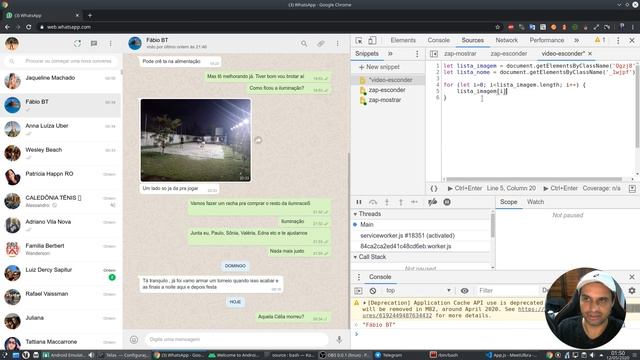Click forward icon beside the video
Screen dimensions: 640x360
[x=258, y=140]
